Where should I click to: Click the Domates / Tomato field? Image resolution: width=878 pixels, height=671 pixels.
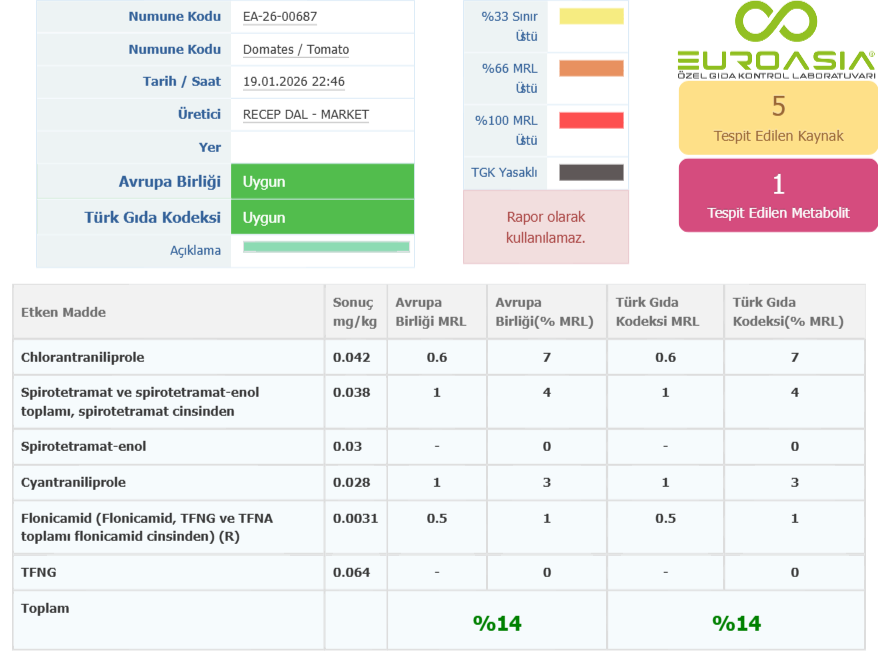point(296,49)
